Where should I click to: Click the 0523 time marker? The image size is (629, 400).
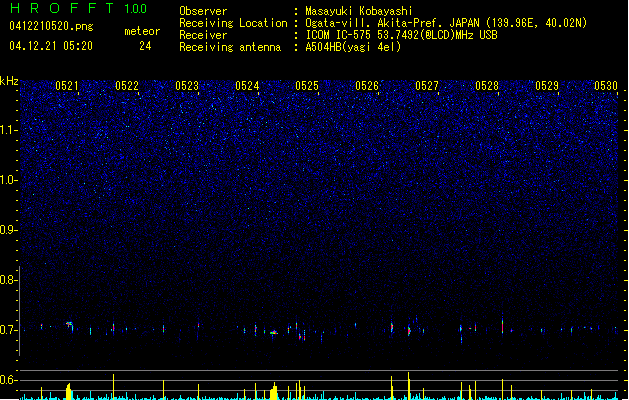coord(187,86)
